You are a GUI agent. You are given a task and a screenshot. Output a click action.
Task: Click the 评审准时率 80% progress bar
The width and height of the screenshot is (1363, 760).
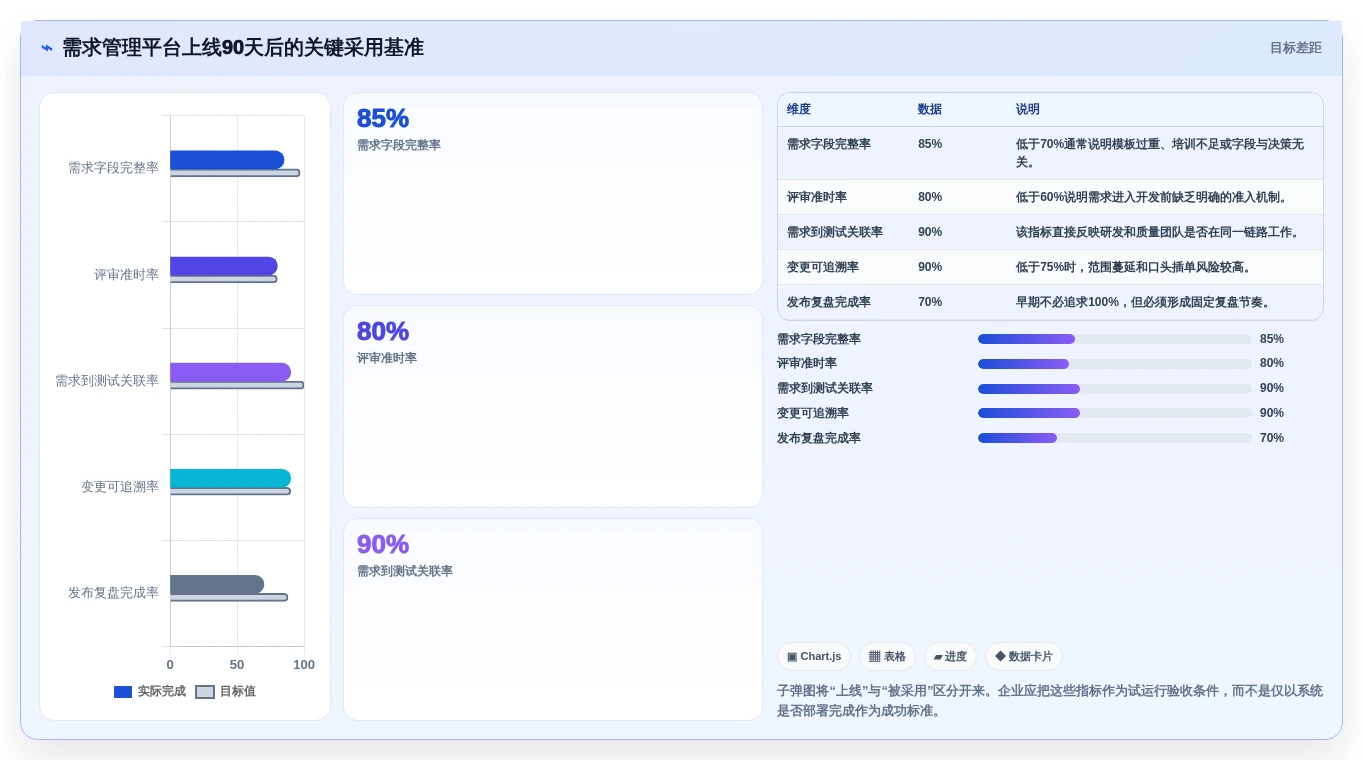[1115, 364]
